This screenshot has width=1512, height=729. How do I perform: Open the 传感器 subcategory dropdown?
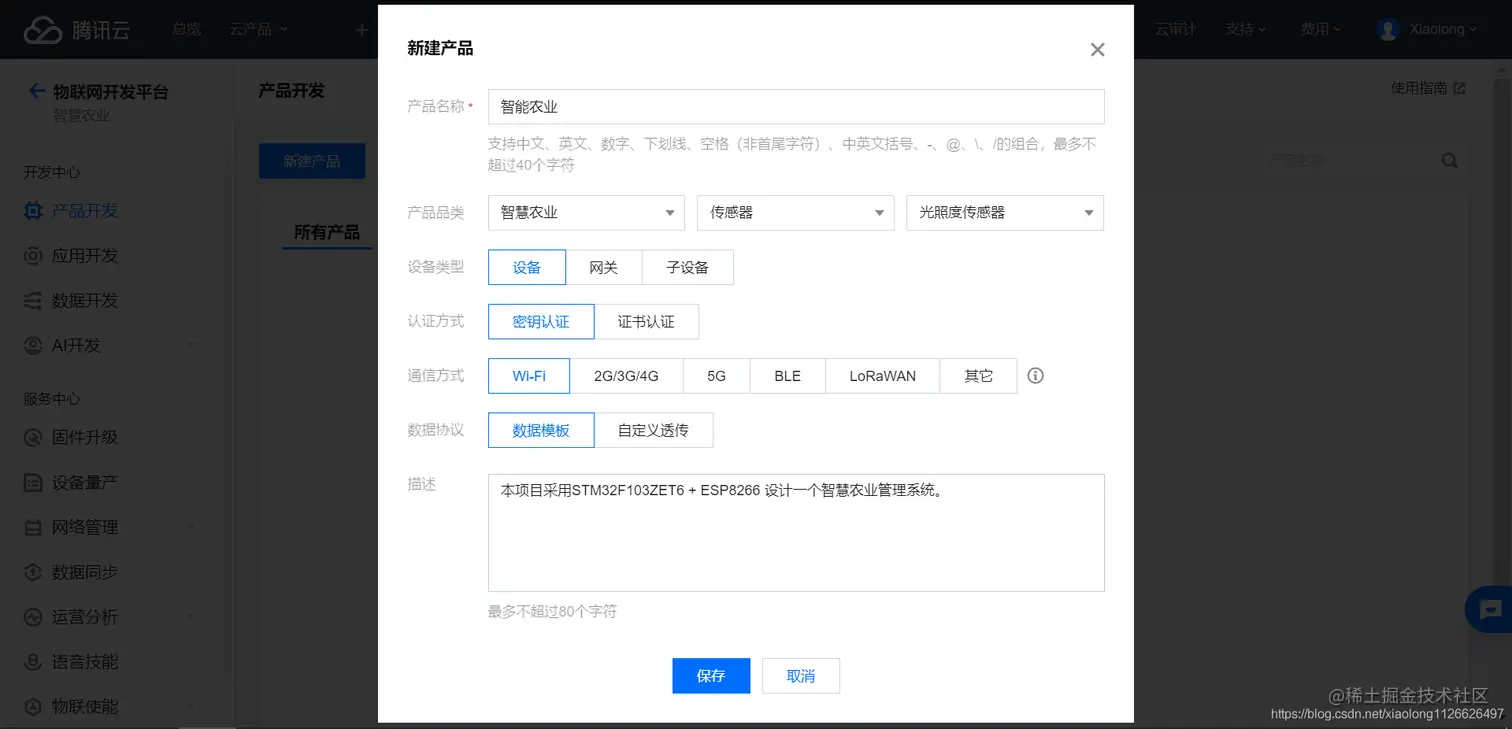click(795, 213)
